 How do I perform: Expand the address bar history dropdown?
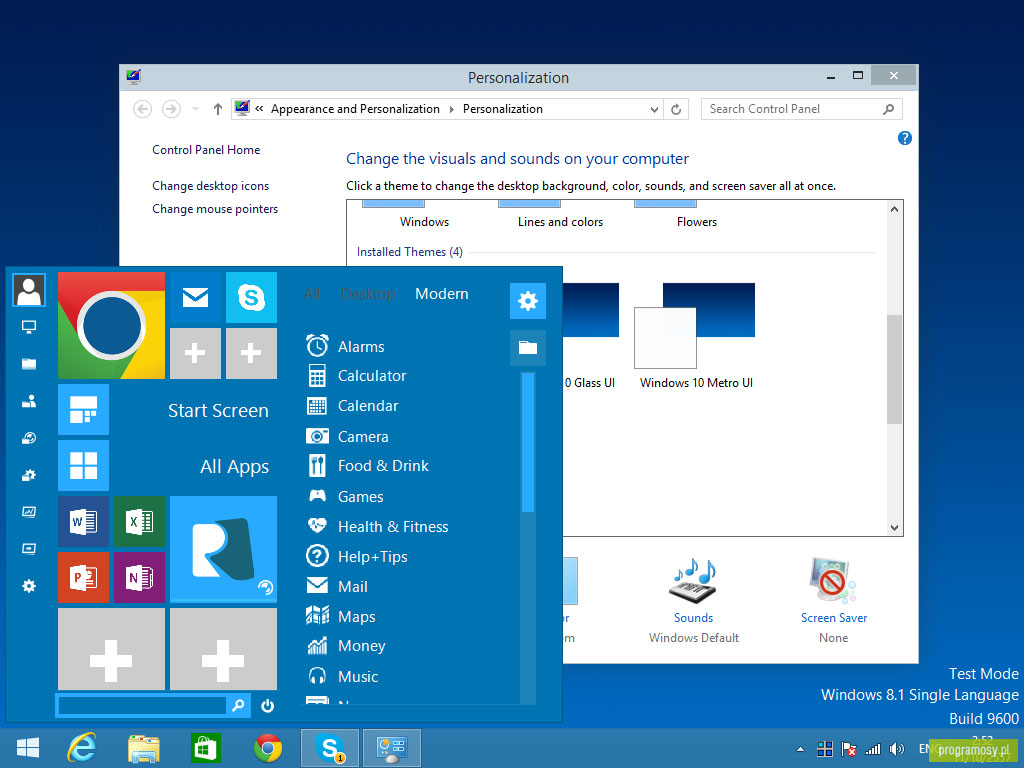point(654,110)
